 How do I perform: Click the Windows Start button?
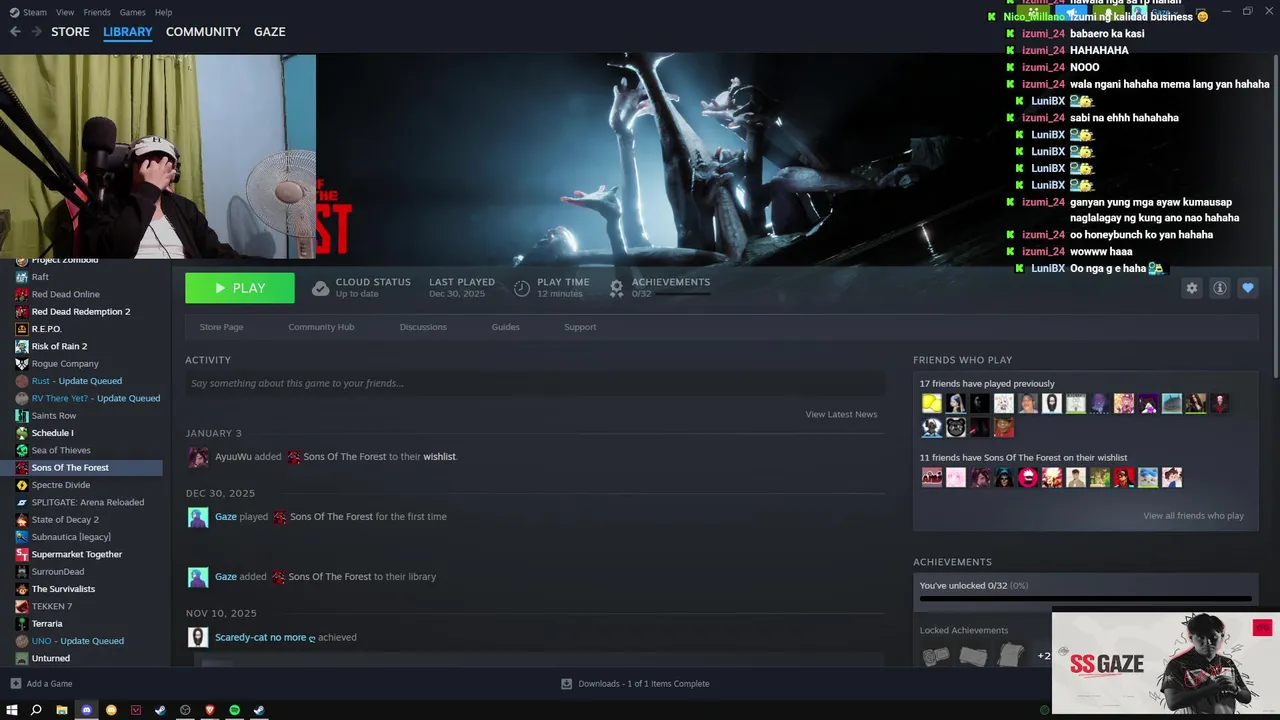[x=12, y=710]
